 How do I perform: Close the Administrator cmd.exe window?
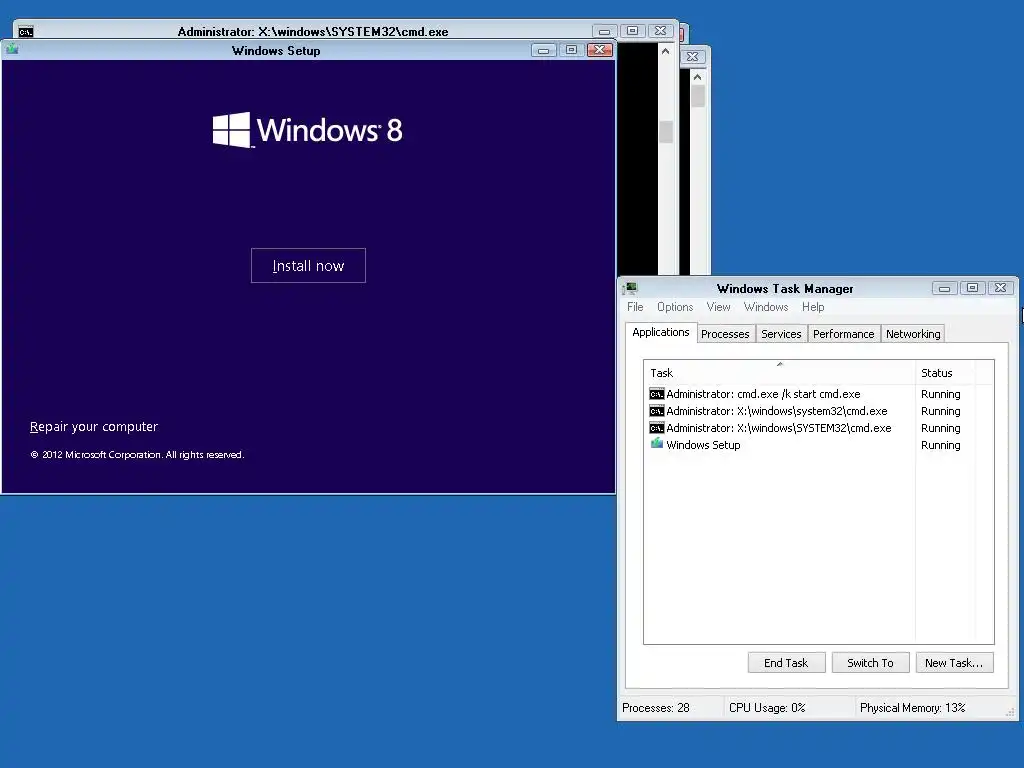(x=660, y=31)
